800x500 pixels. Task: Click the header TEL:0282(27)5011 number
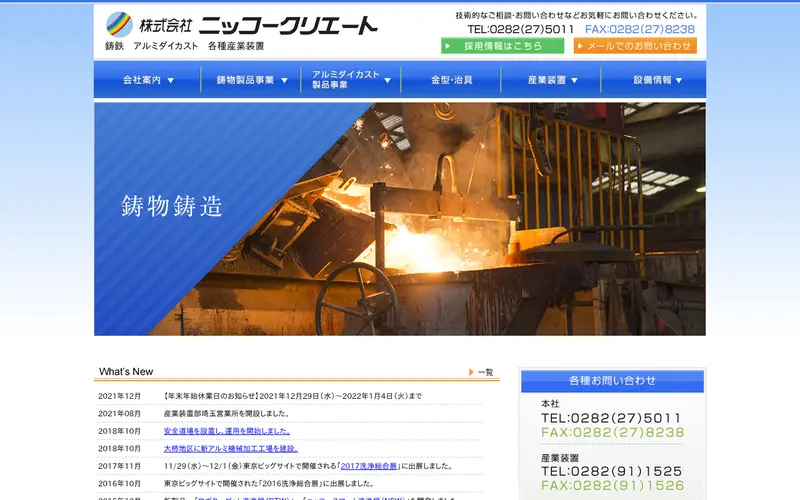tap(521, 30)
